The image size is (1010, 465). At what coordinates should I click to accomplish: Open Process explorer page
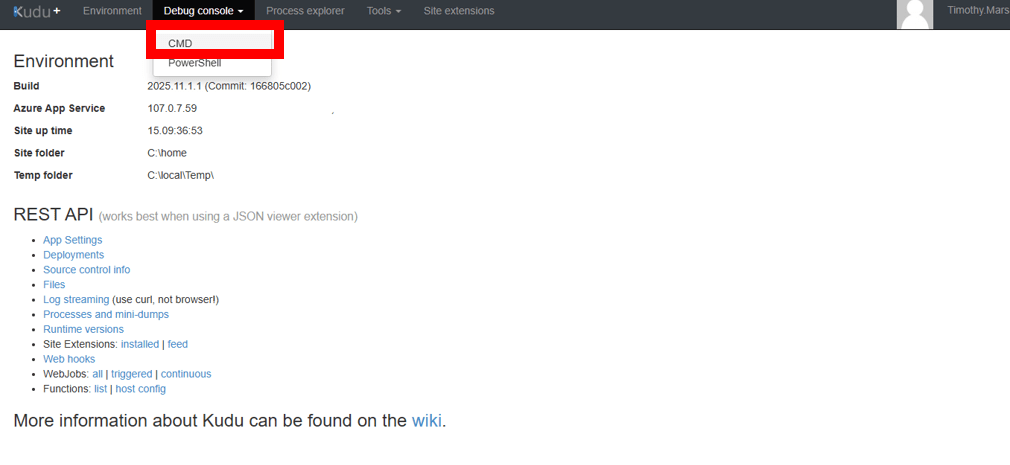(x=305, y=11)
